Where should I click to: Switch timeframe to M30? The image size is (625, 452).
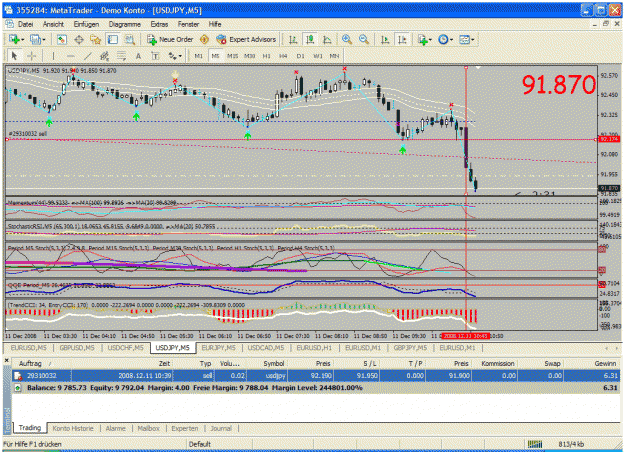(250, 56)
